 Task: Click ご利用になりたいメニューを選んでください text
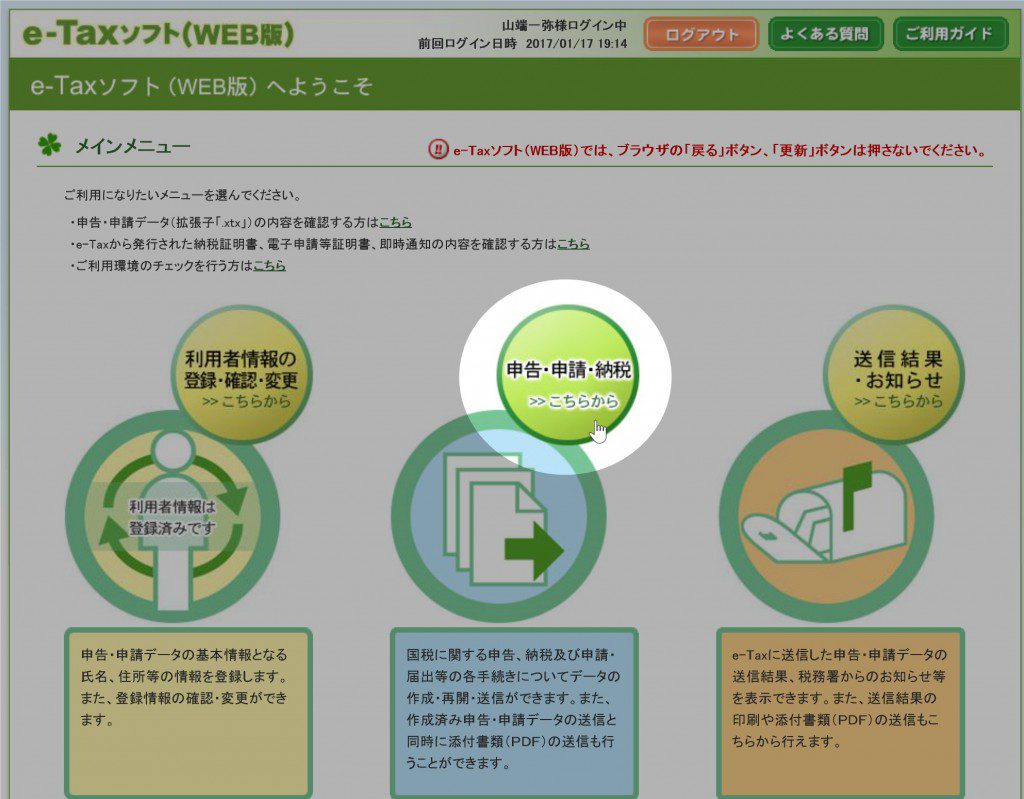(183, 195)
